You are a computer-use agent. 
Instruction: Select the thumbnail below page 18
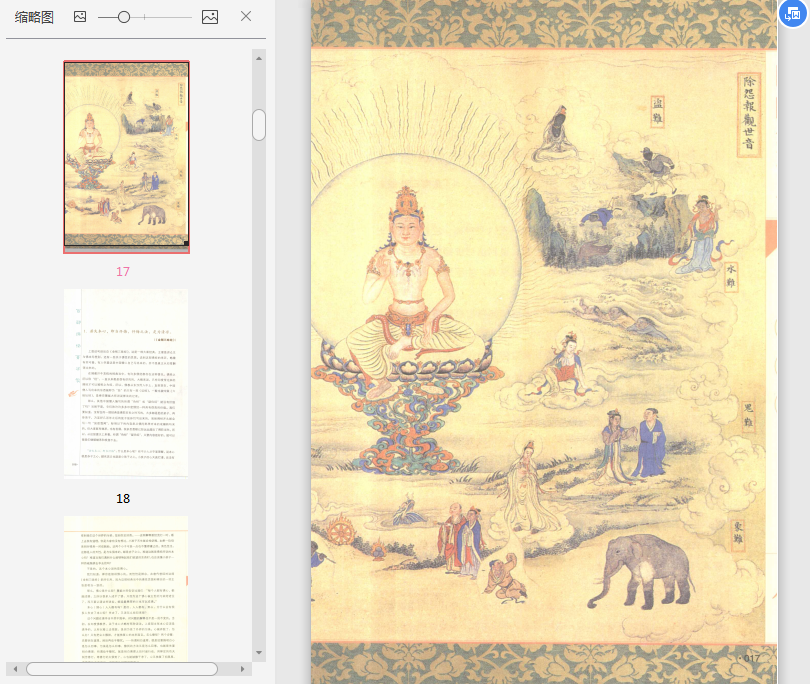click(x=126, y=588)
